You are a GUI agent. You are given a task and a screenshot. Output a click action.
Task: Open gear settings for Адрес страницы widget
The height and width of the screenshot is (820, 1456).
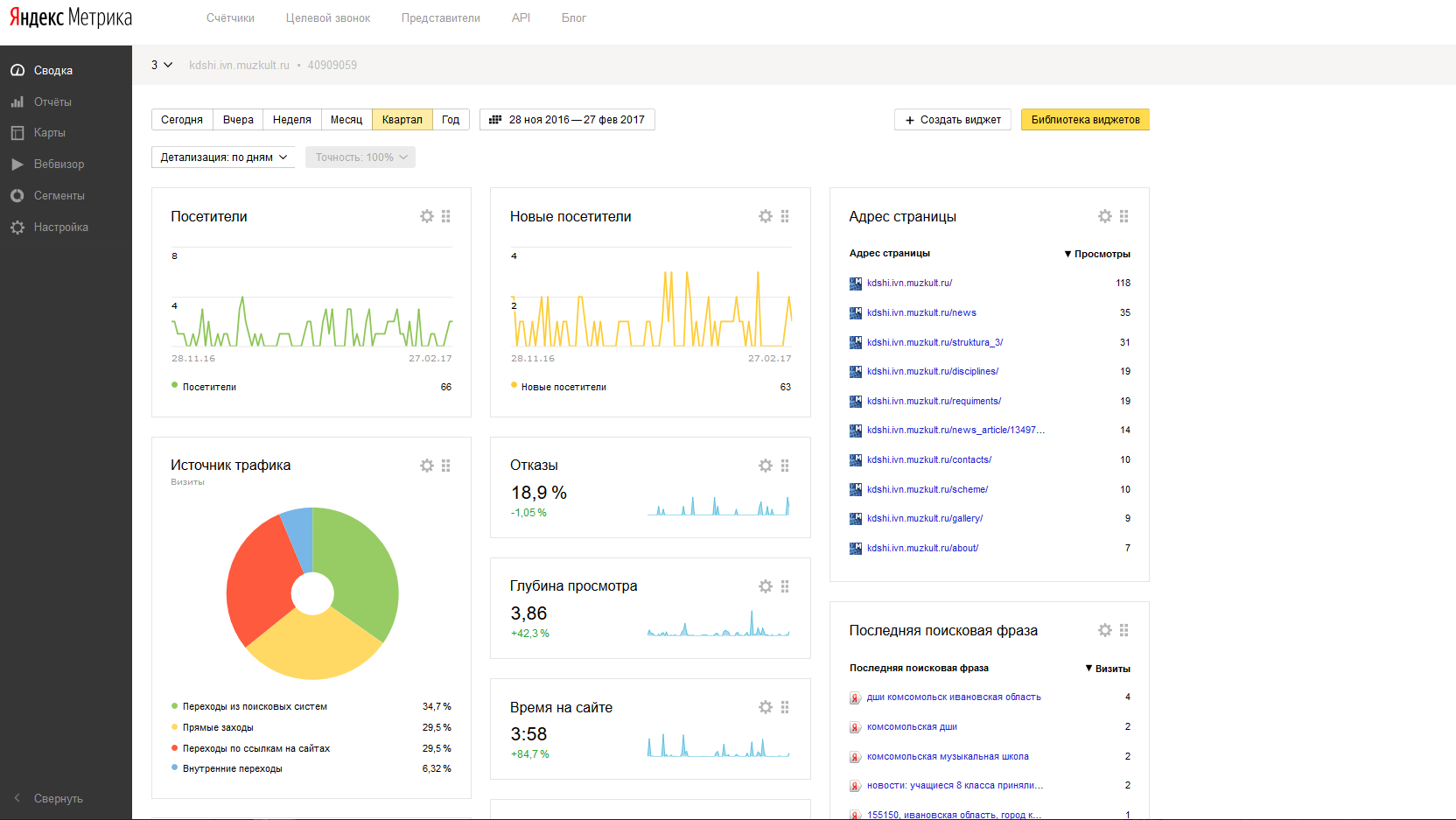point(1105,216)
